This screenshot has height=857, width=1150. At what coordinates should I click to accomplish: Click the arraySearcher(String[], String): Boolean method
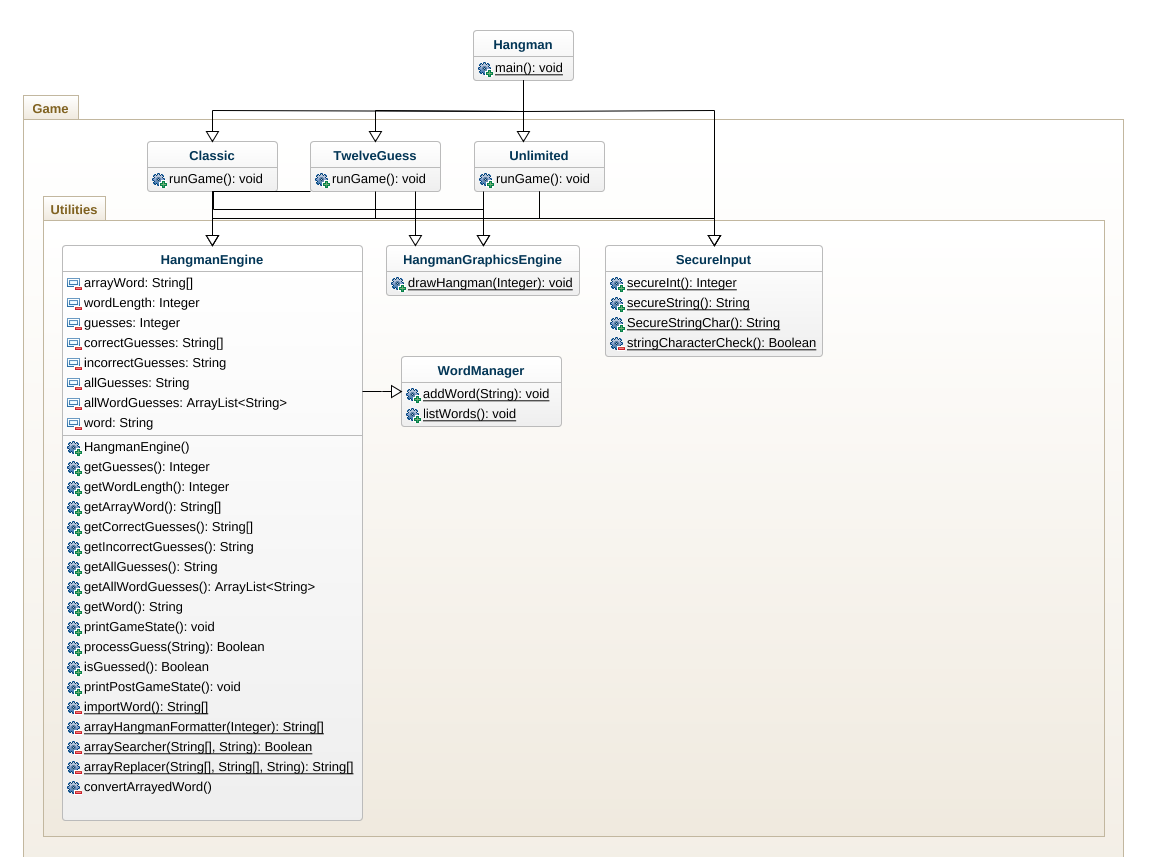(198, 747)
